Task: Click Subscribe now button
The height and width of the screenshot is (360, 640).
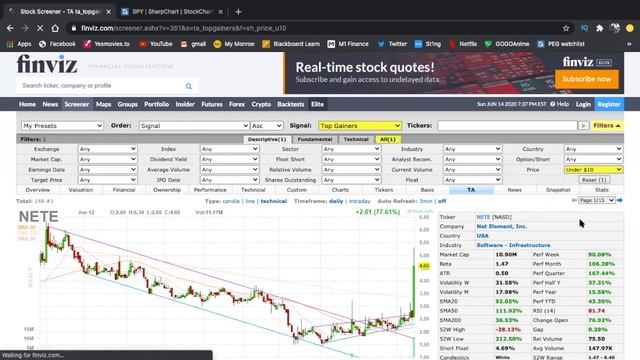Action: coord(587,79)
